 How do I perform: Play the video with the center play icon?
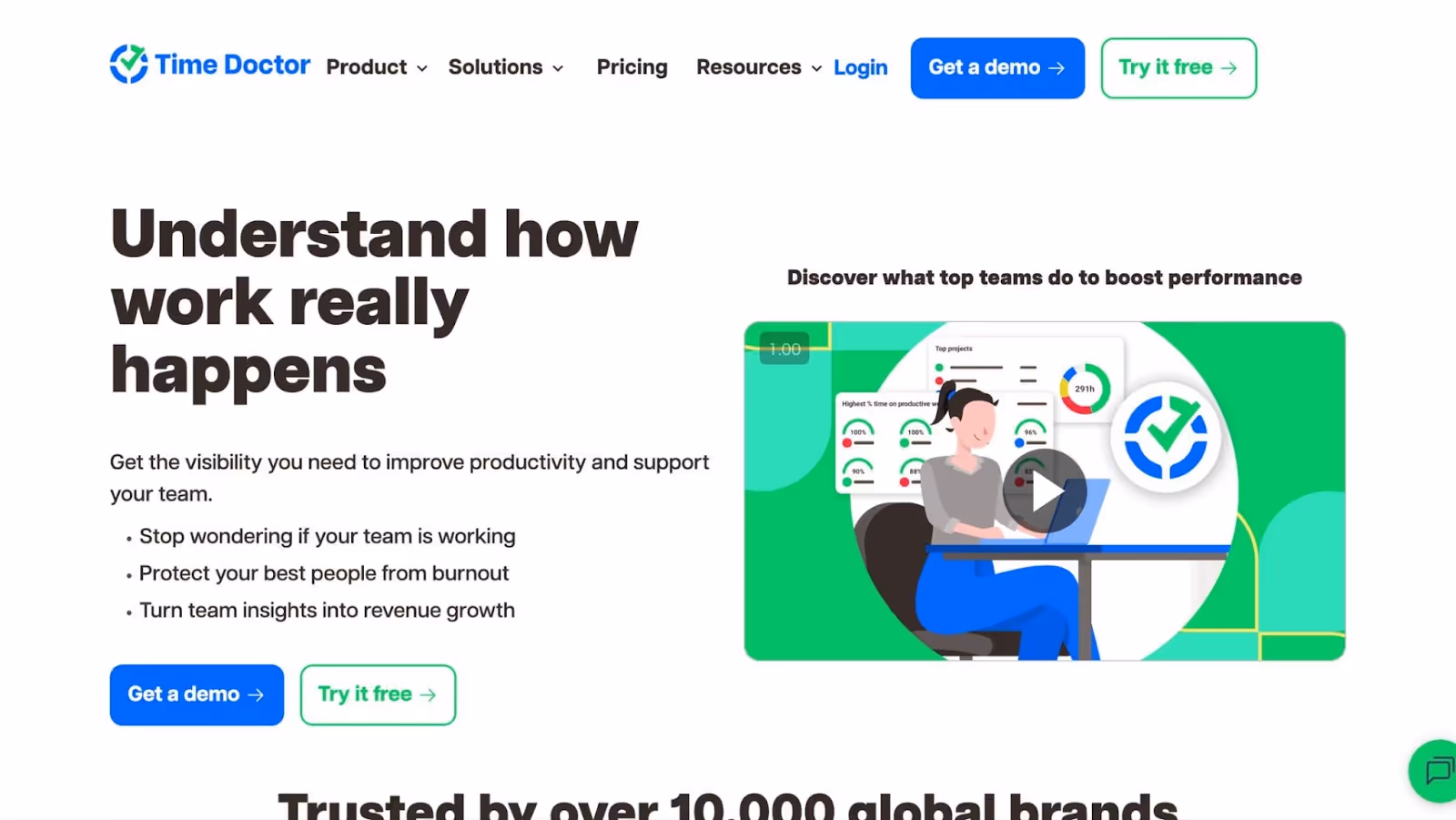pos(1045,491)
